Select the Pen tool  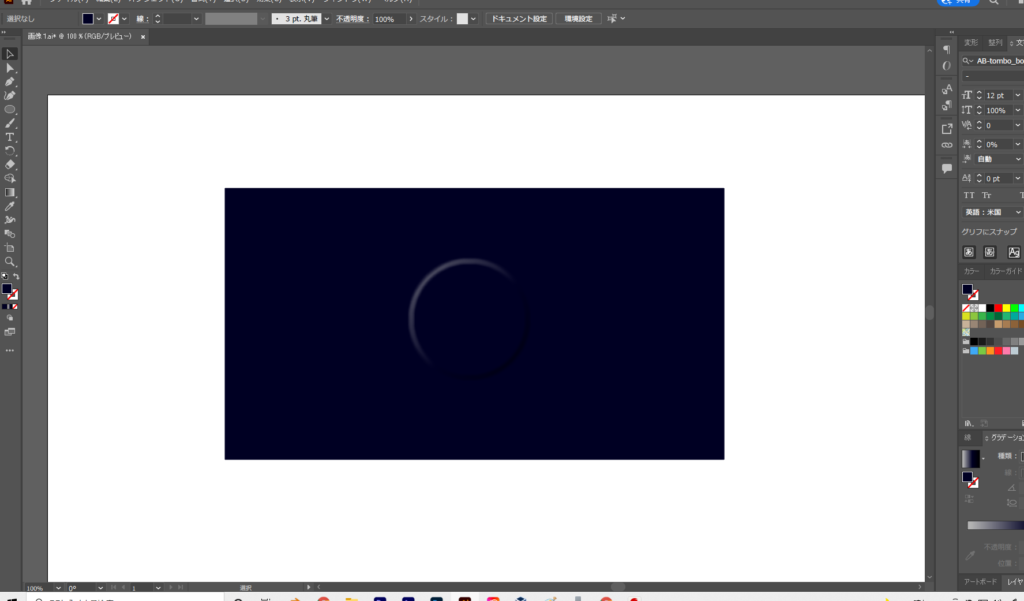pyautogui.click(x=10, y=82)
